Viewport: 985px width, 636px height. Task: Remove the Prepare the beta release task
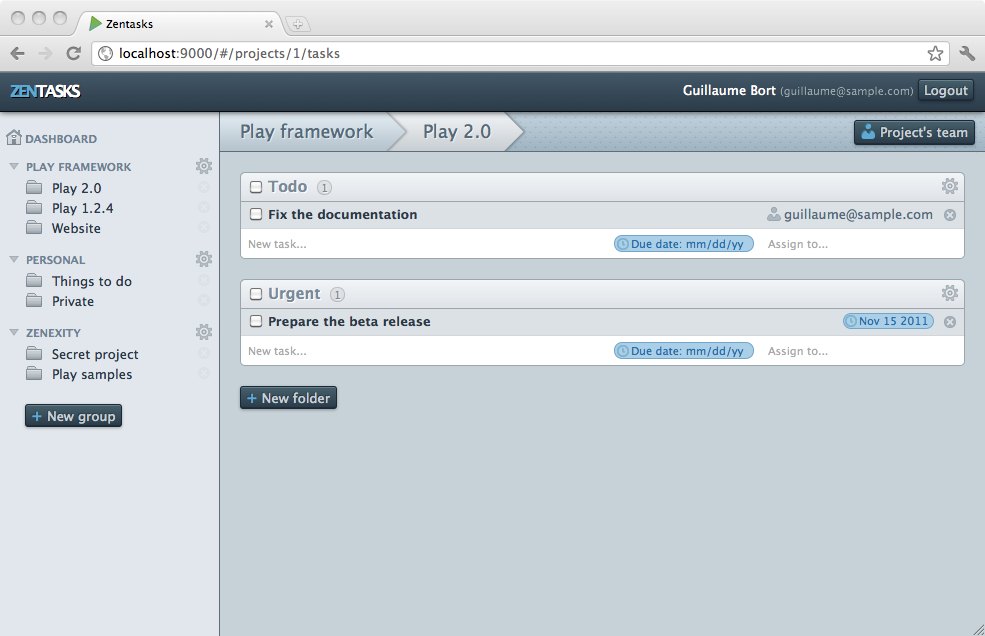click(x=949, y=322)
